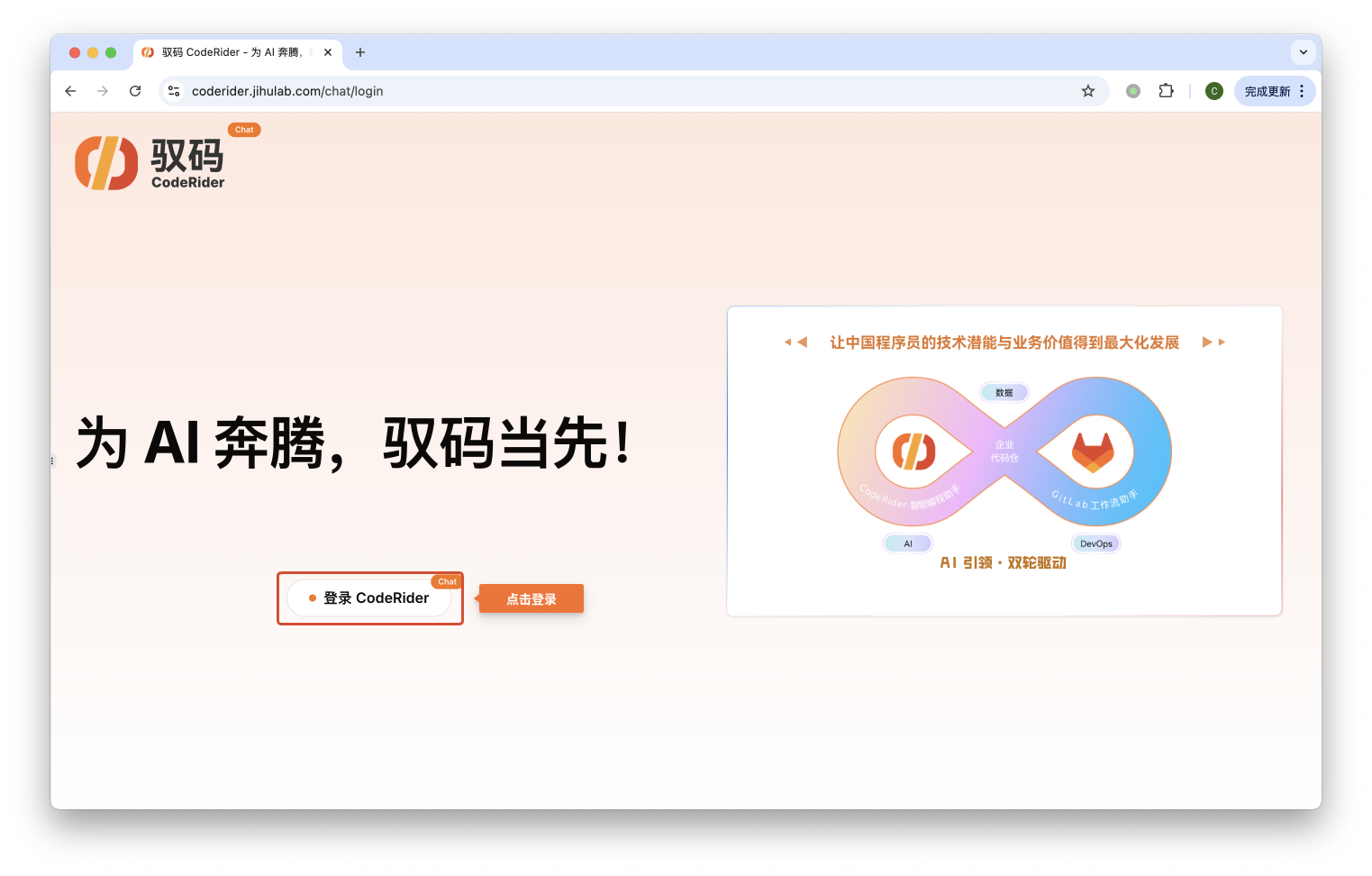The height and width of the screenshot is (876, 1372).
Task: Click the right arrows beside the banner title
Action: [x=1213, y=342]
